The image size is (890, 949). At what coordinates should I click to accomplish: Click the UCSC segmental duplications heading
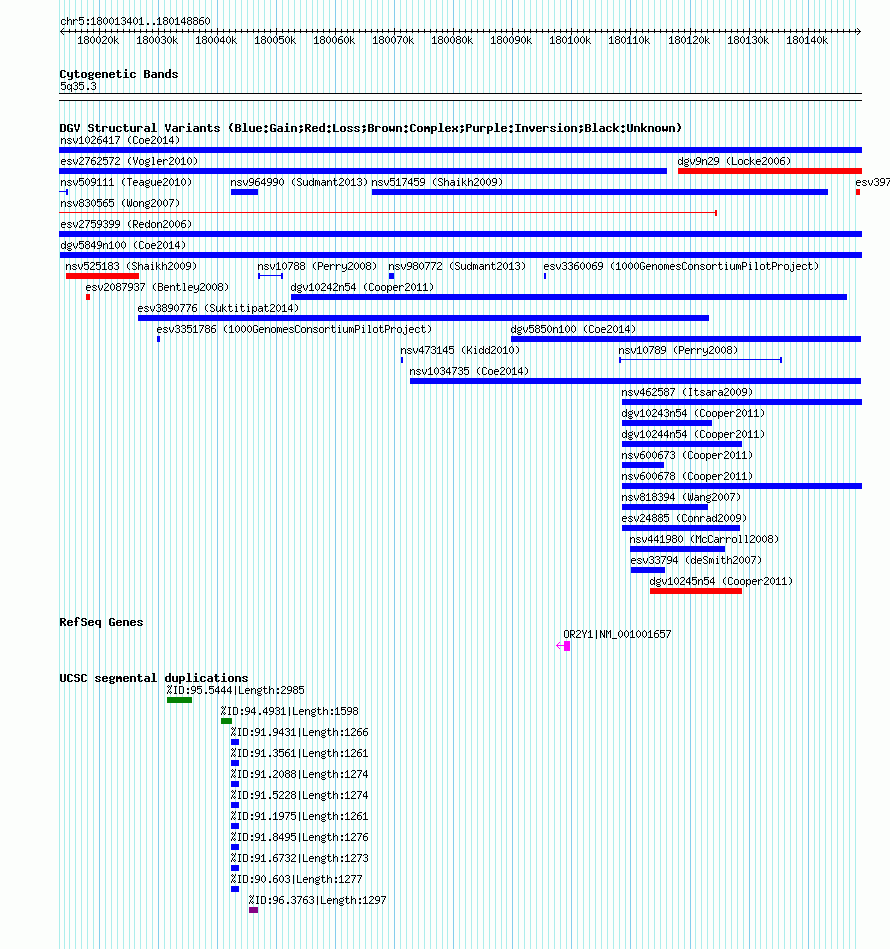[154, 678]
